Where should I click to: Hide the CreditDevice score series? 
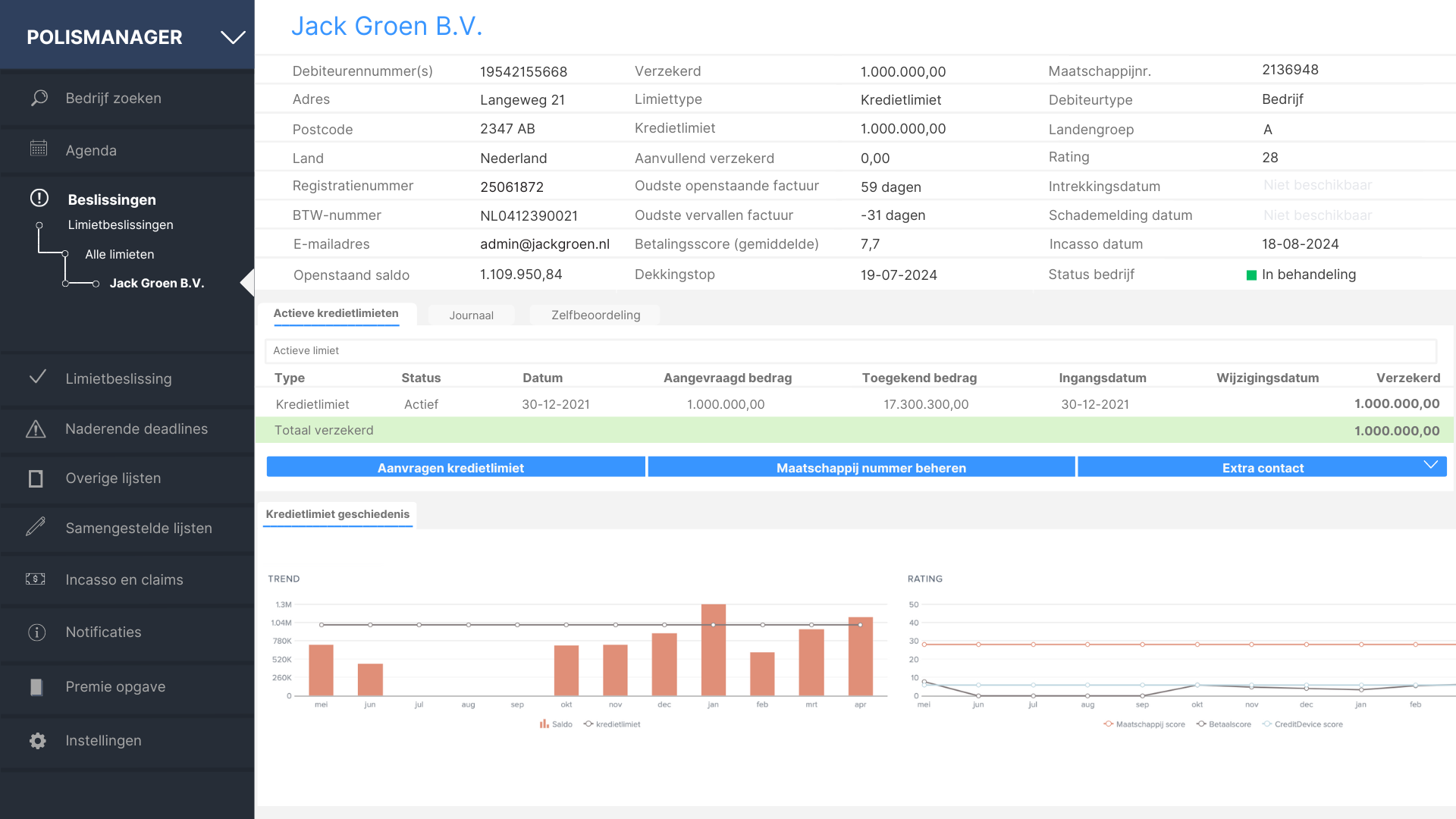pos(1303,724)
